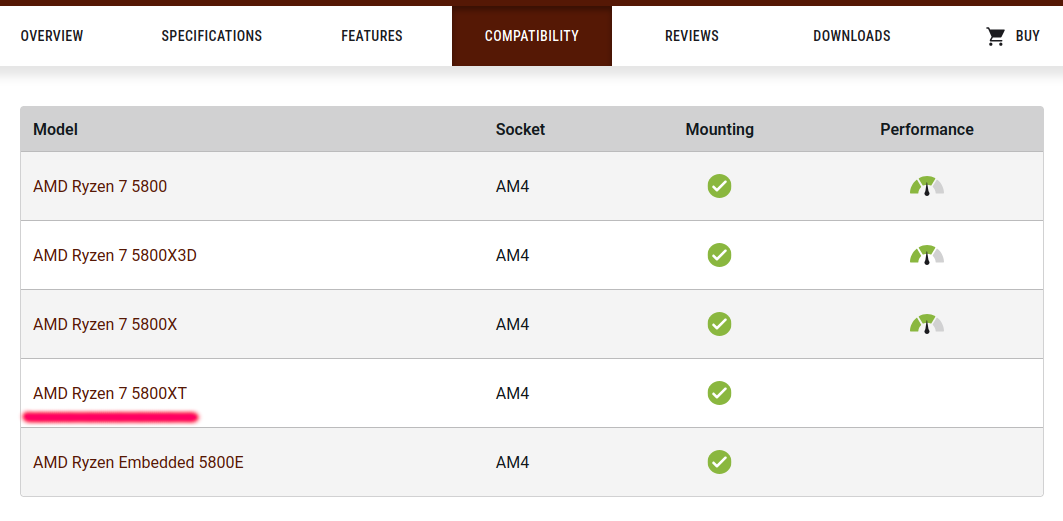Screen dimensions: 1063x521
Task: Click AM4 socket in Ryzen 7 5800X3D row
Action: point(512,255)
